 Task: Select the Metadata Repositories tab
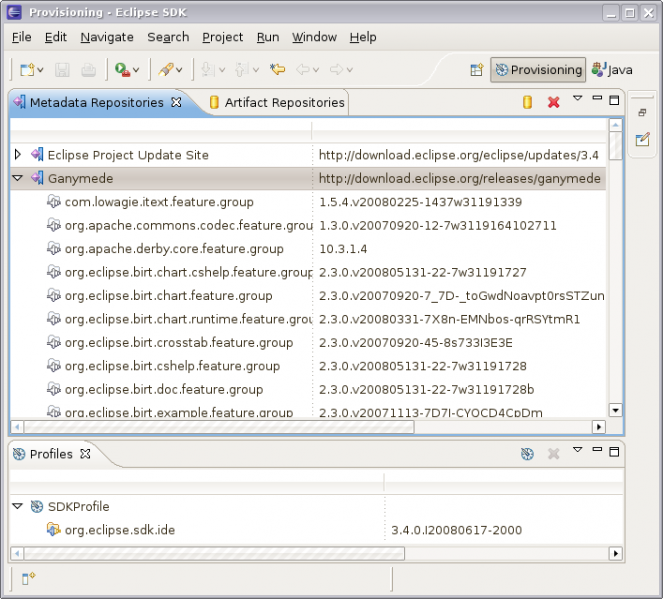tap(96, 103)
